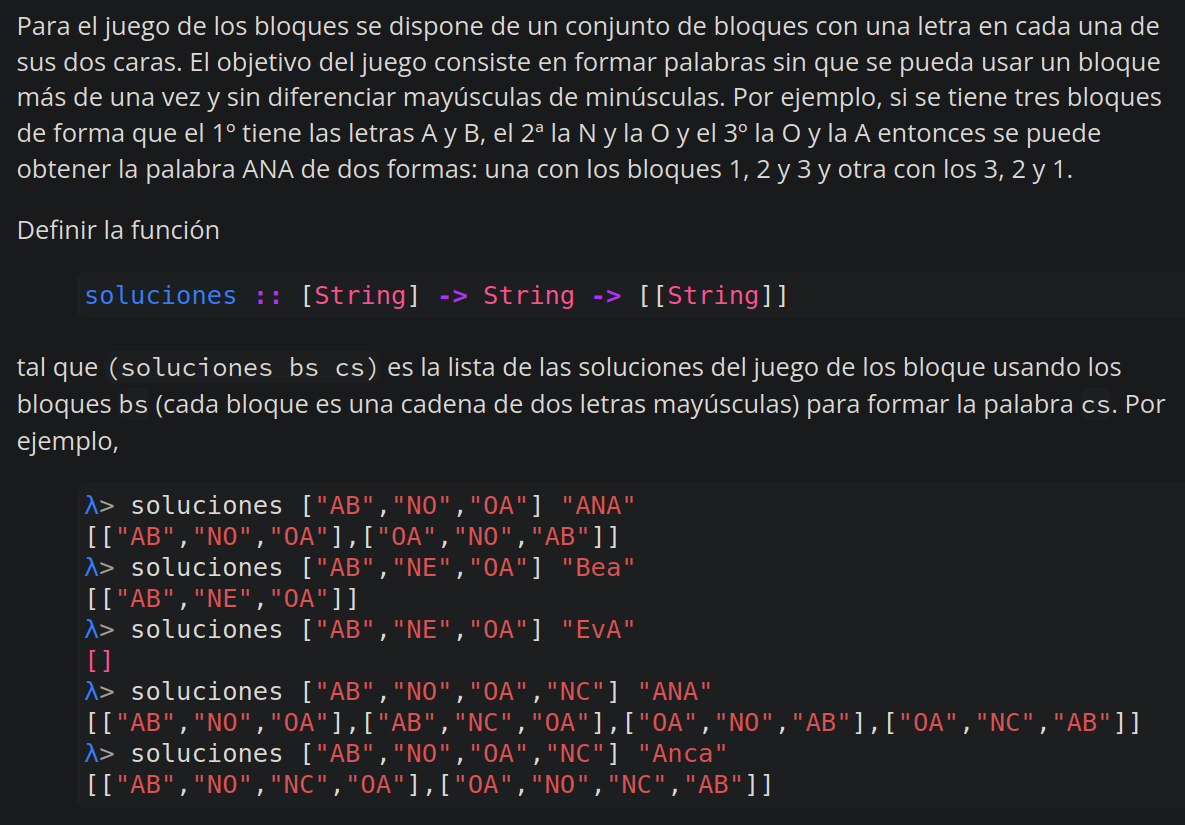Click the 'Definir la función' text

coord(118,230)
